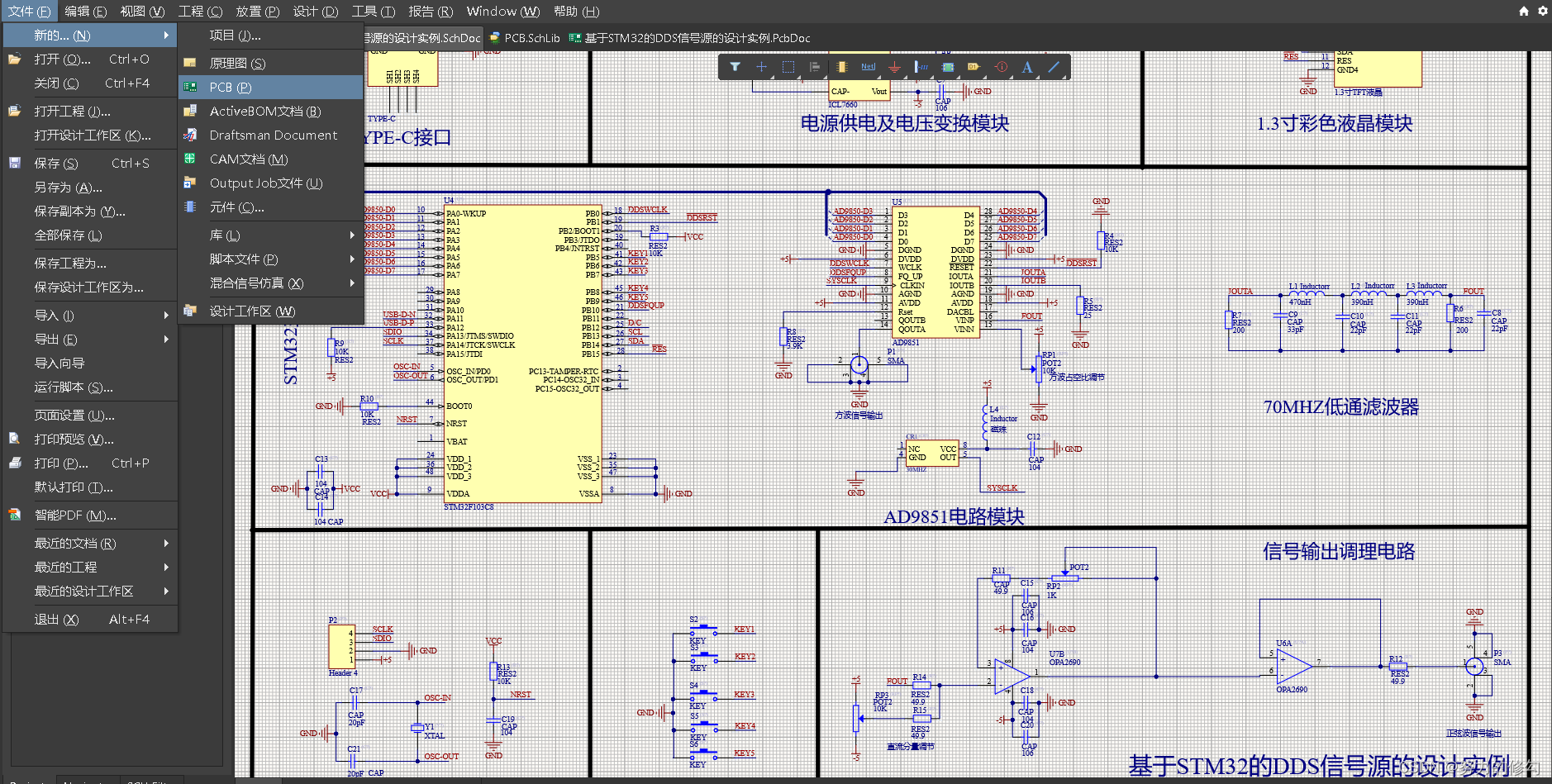Open the 视图 (V) menu

142,12
